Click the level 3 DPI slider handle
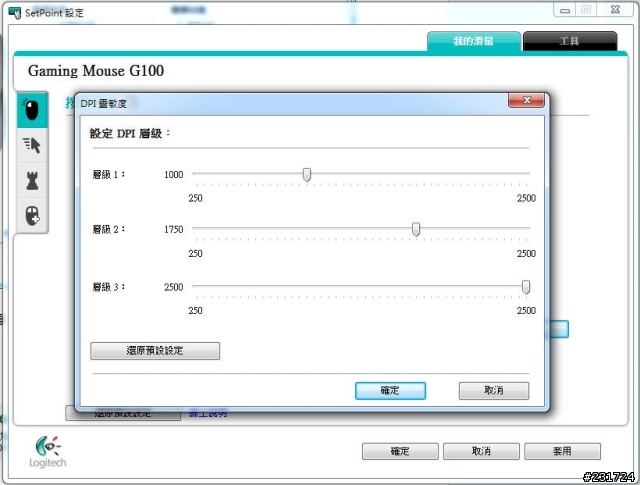The width and height of the screenshot is (640, 485). pos(526,287)
